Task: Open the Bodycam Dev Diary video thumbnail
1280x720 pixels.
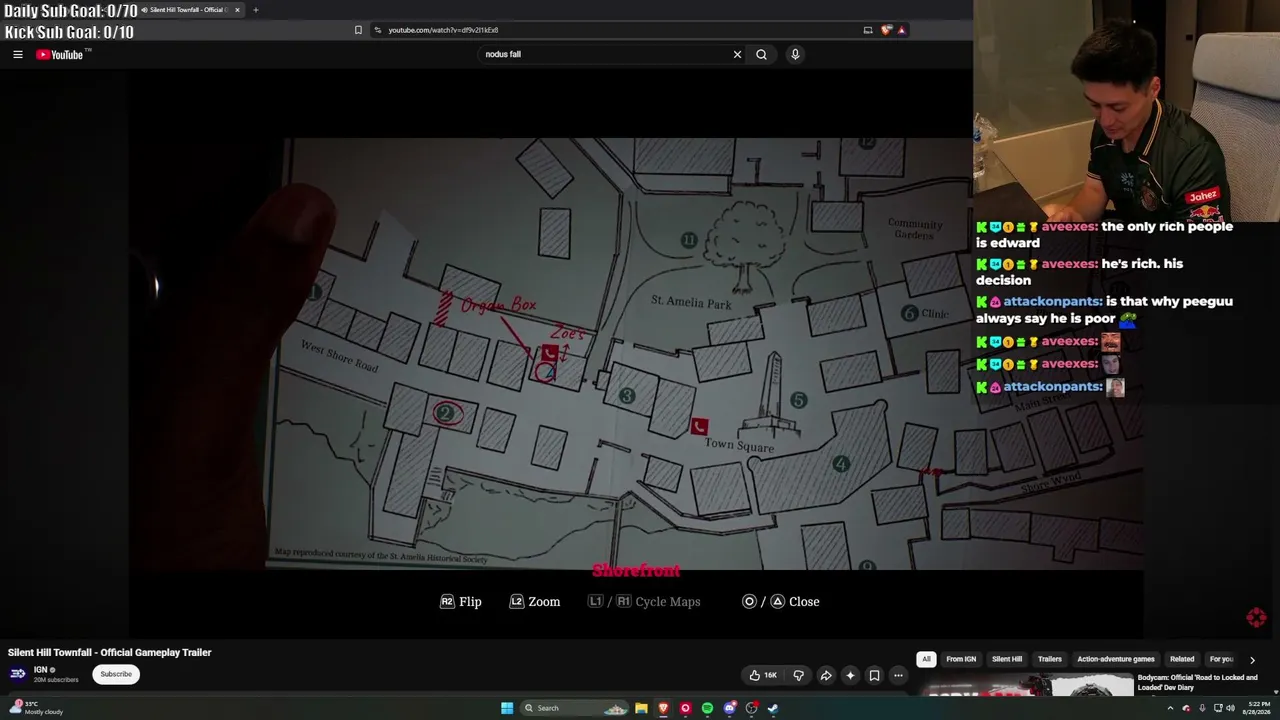Action: 1027,686
